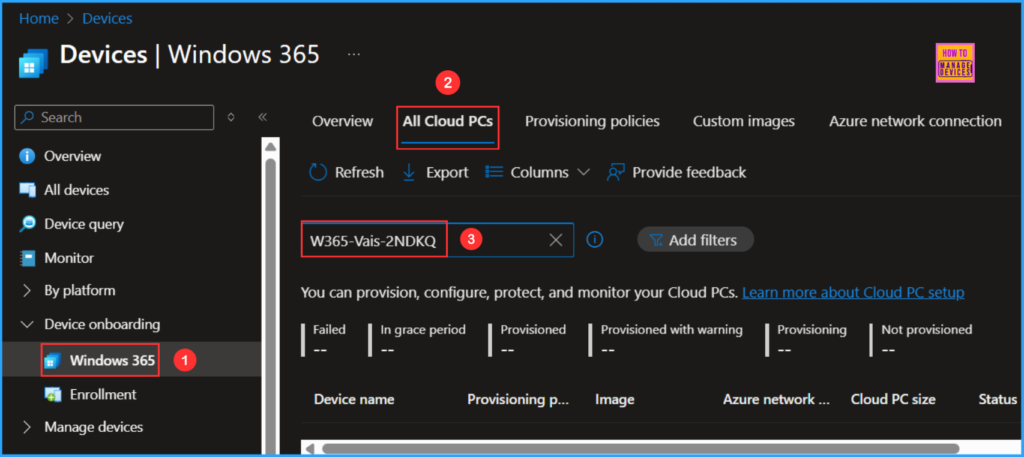
Task: Click the Provide feedback label
Action: 689,172
